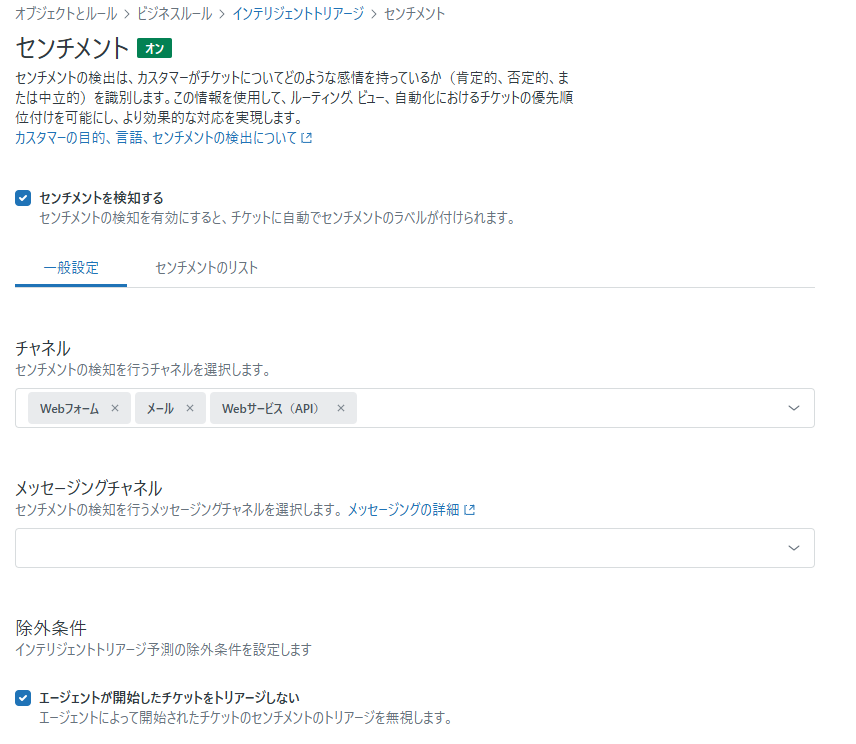The height and width of the screenshot is (744, 856).
Task: Click inside the メッセージングチャネル selection field
Action: [415, 547]
